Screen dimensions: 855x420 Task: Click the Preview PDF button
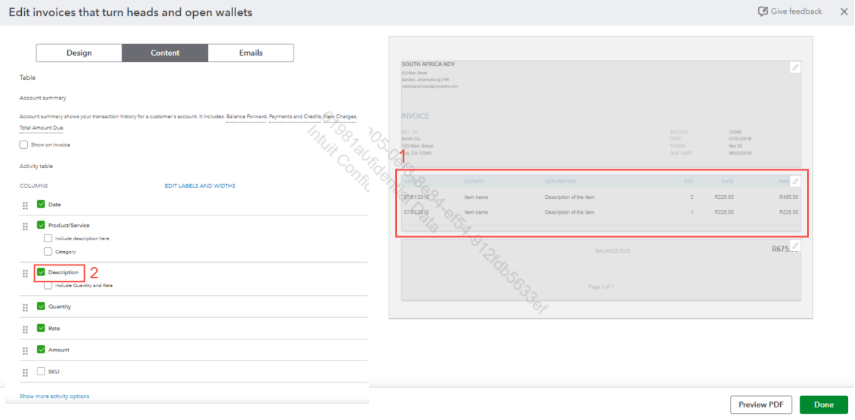[761, 405]
